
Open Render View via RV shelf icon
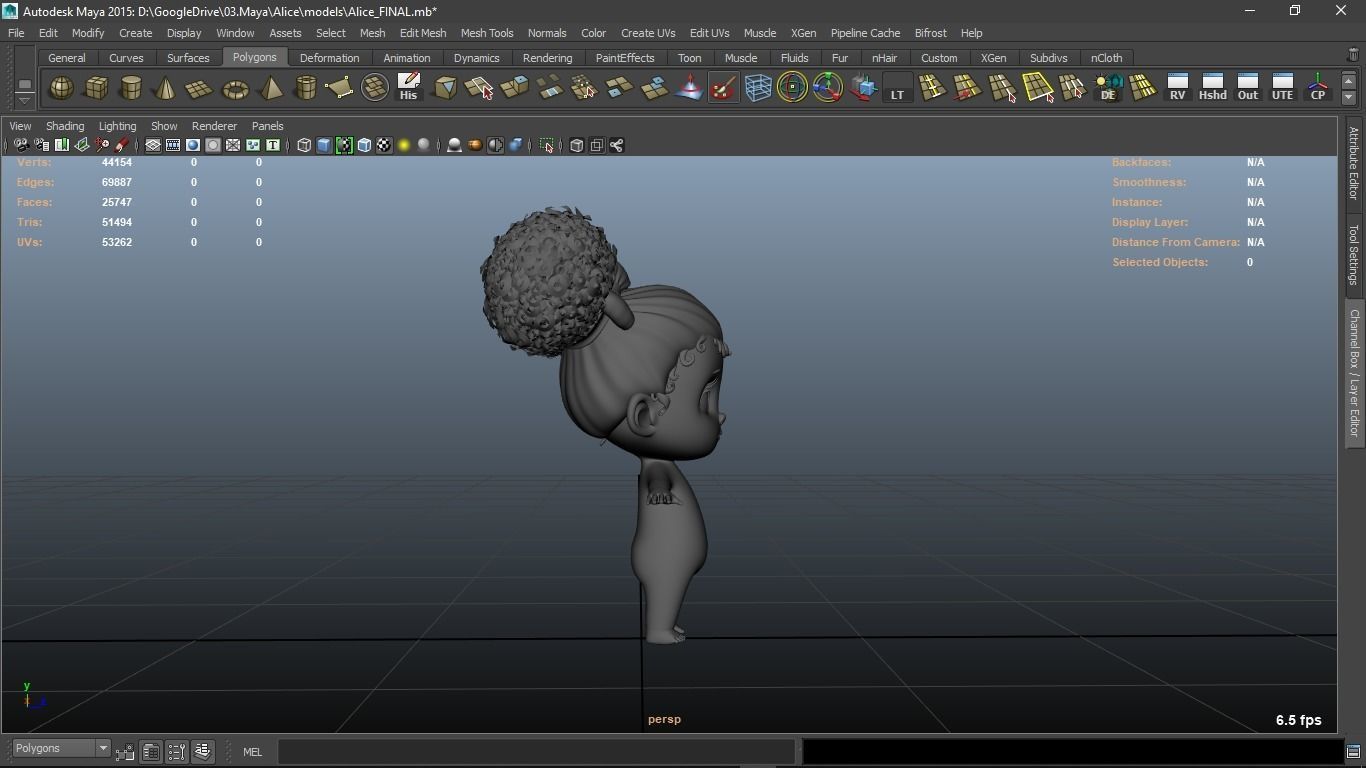(1178, 88)
